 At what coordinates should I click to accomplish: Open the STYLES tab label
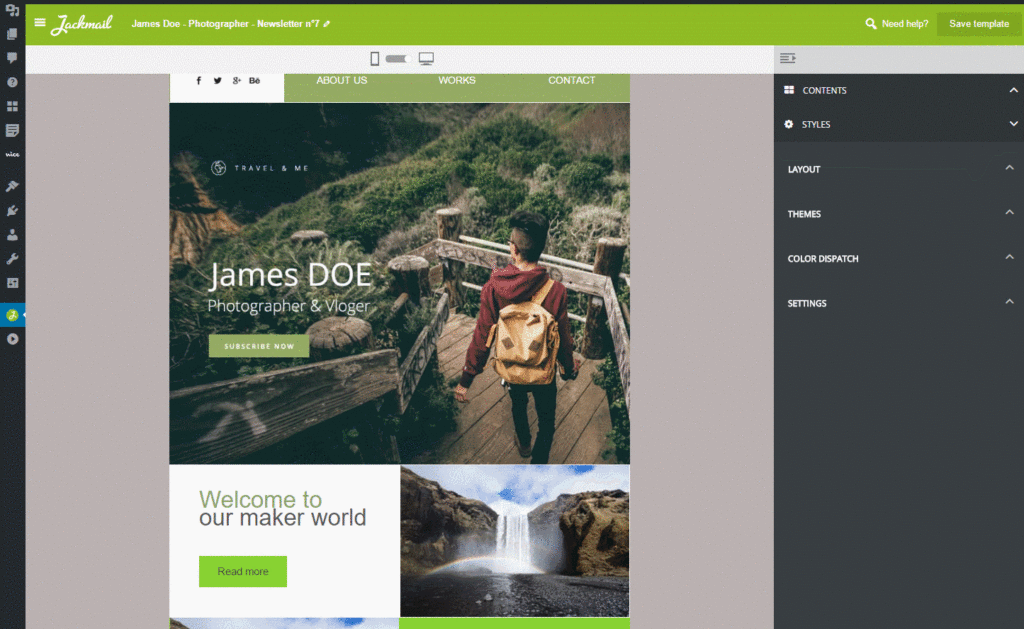click(x=816, y=125)
